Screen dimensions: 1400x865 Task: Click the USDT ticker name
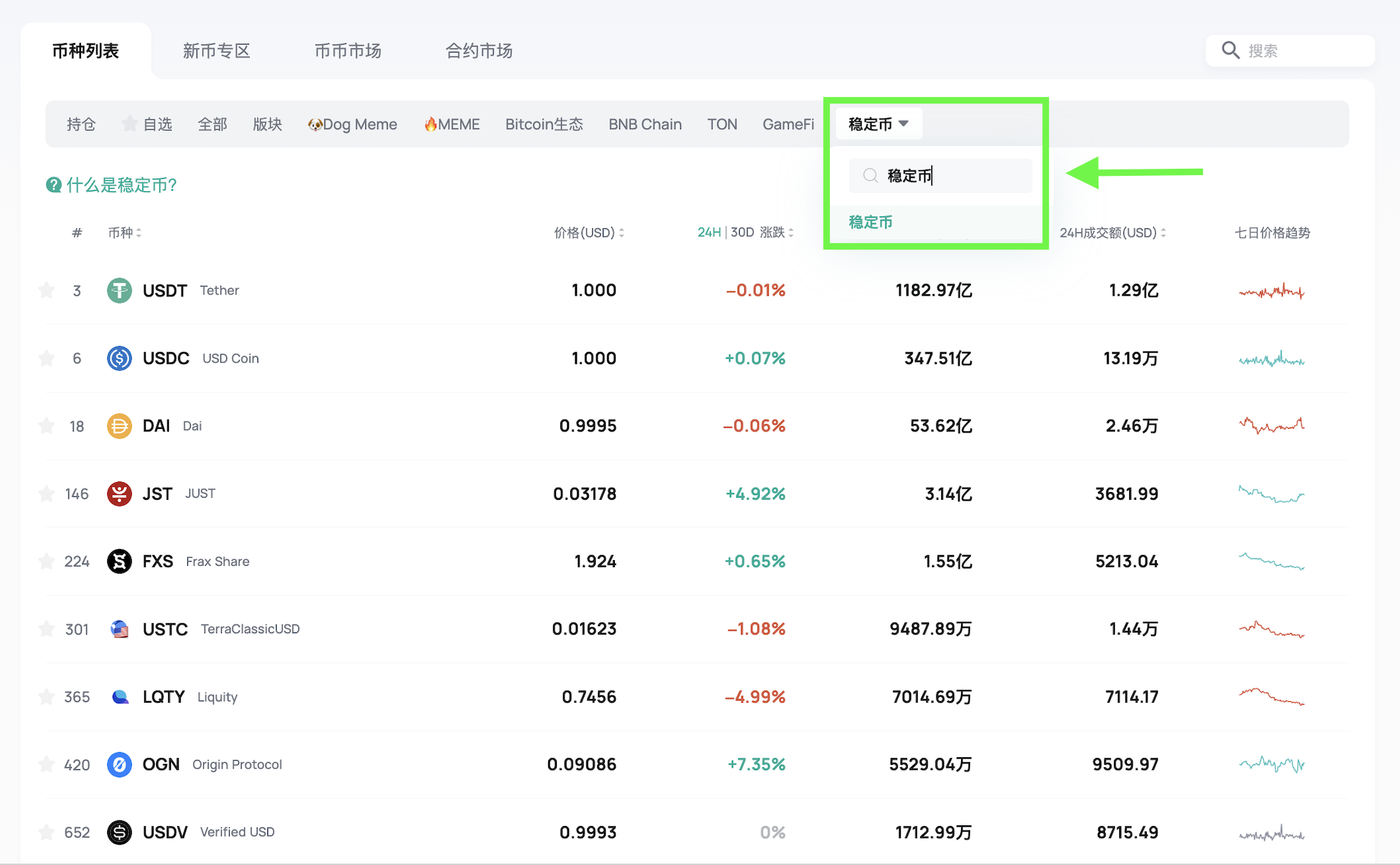(165, 291)
